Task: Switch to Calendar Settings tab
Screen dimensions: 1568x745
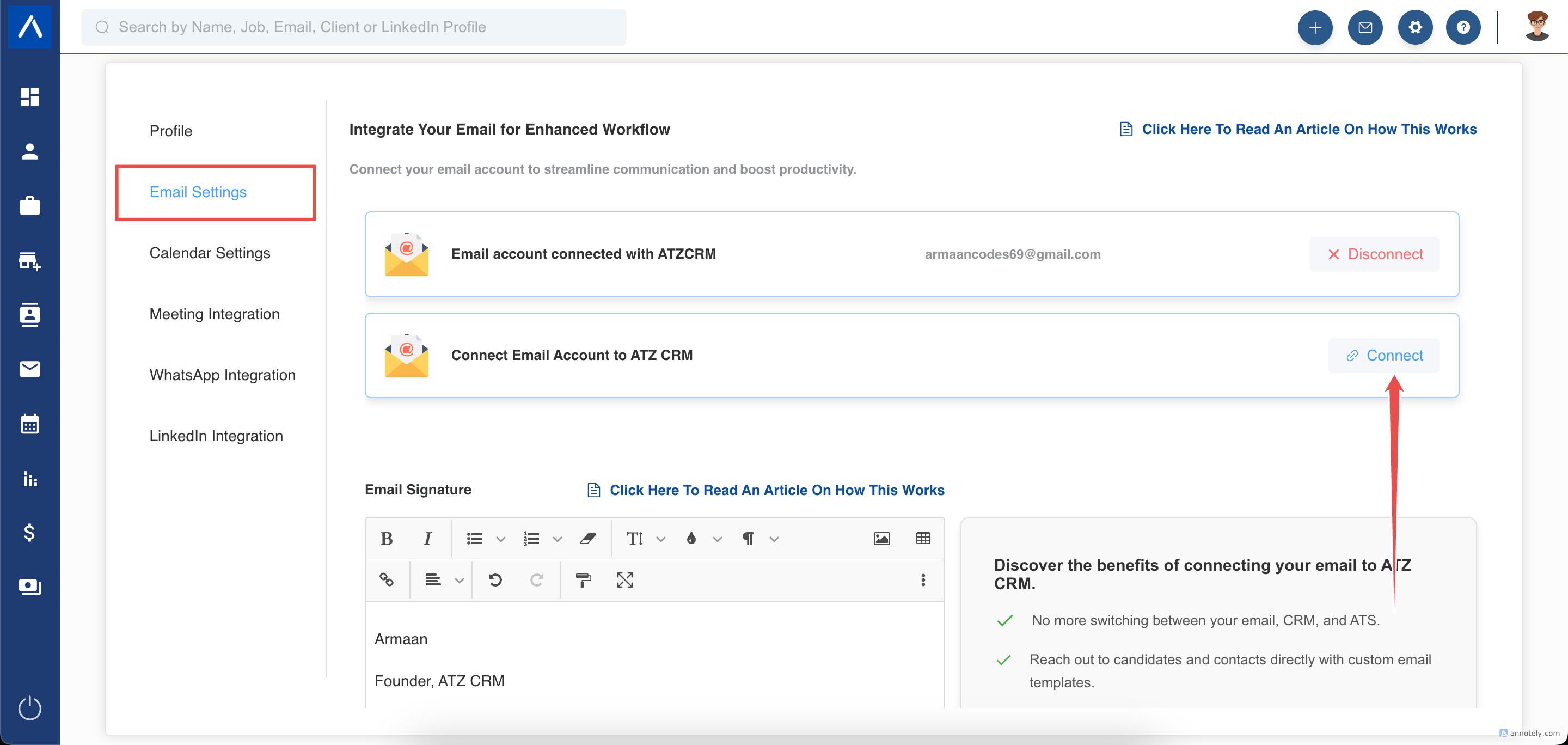Action: 210,253
